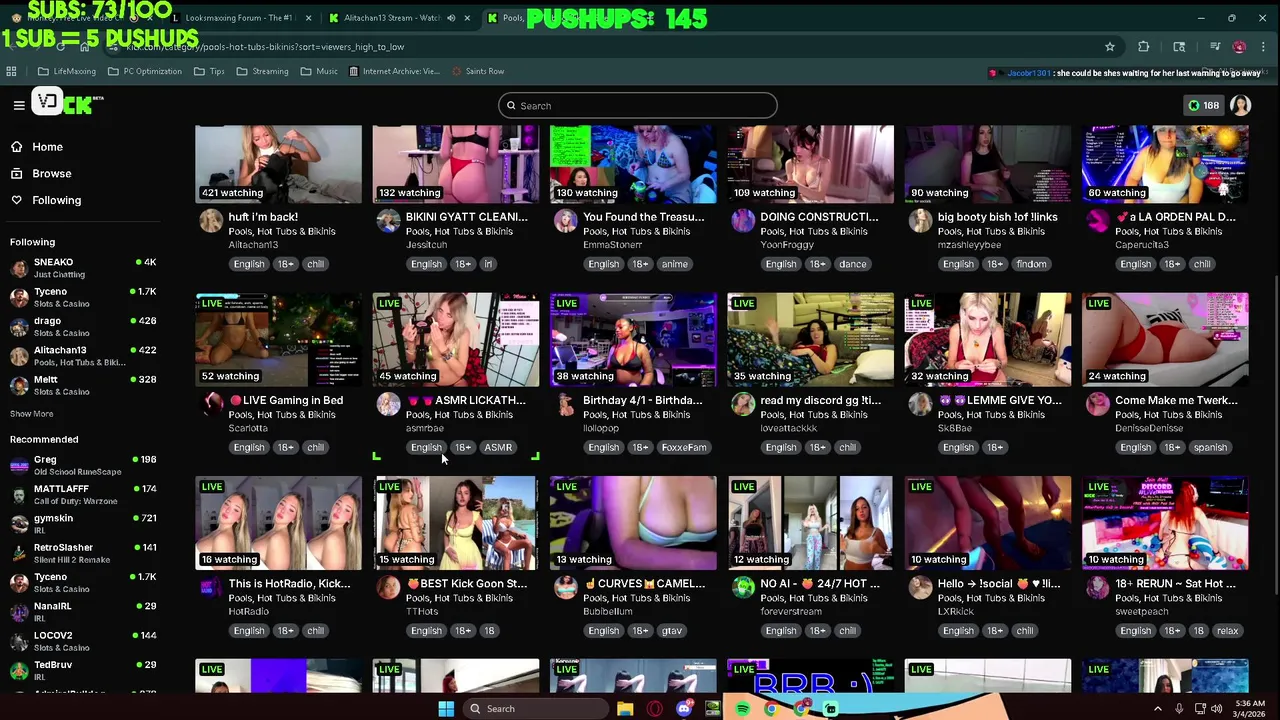The width and height of the screenshot is (1280, 720).
Task: Open the Tips bookmark folder
Action: pyautogui.click(x=209, y=71)
